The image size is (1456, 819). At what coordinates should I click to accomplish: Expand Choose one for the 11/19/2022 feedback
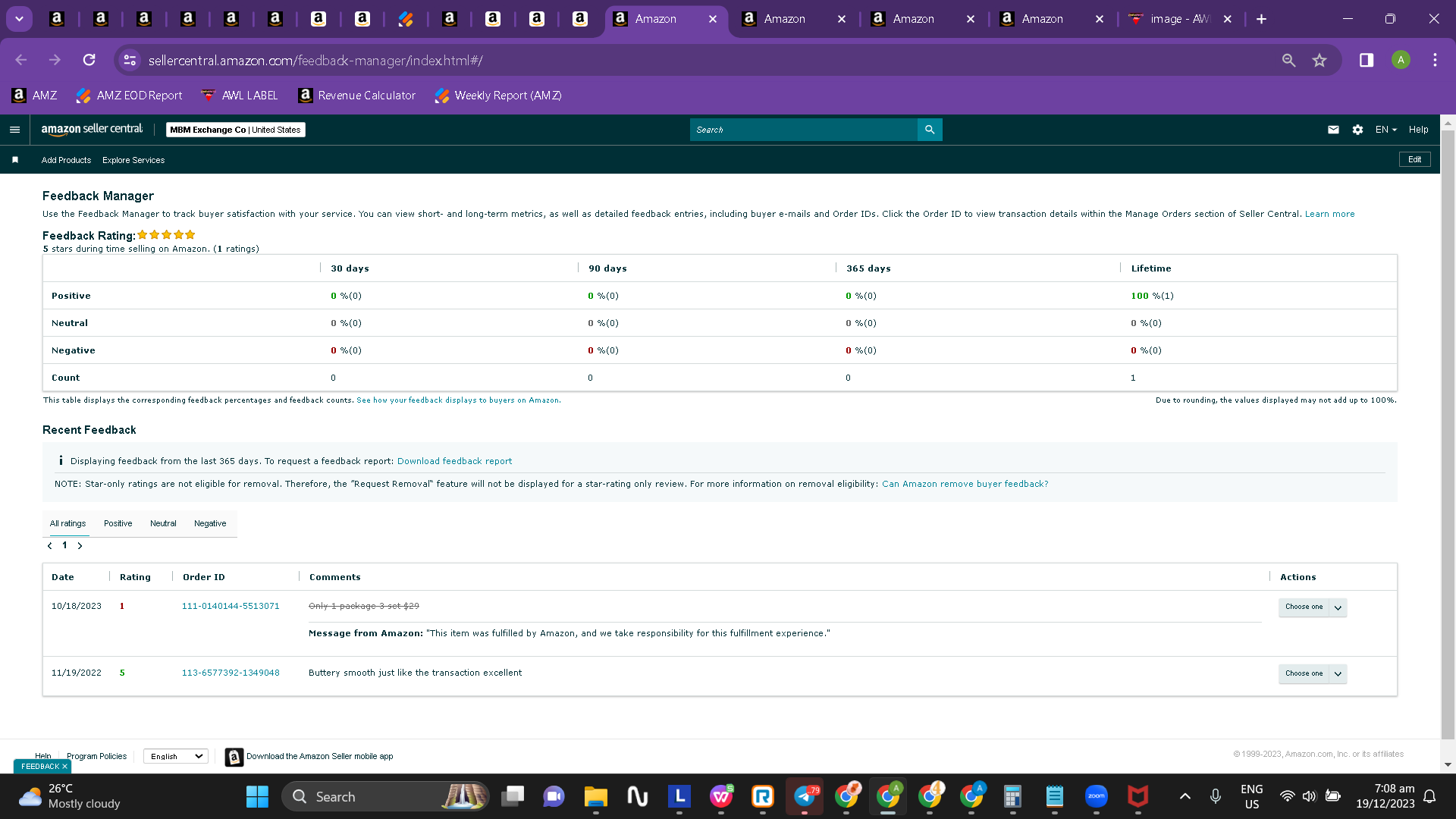(x=1313, y=674)
